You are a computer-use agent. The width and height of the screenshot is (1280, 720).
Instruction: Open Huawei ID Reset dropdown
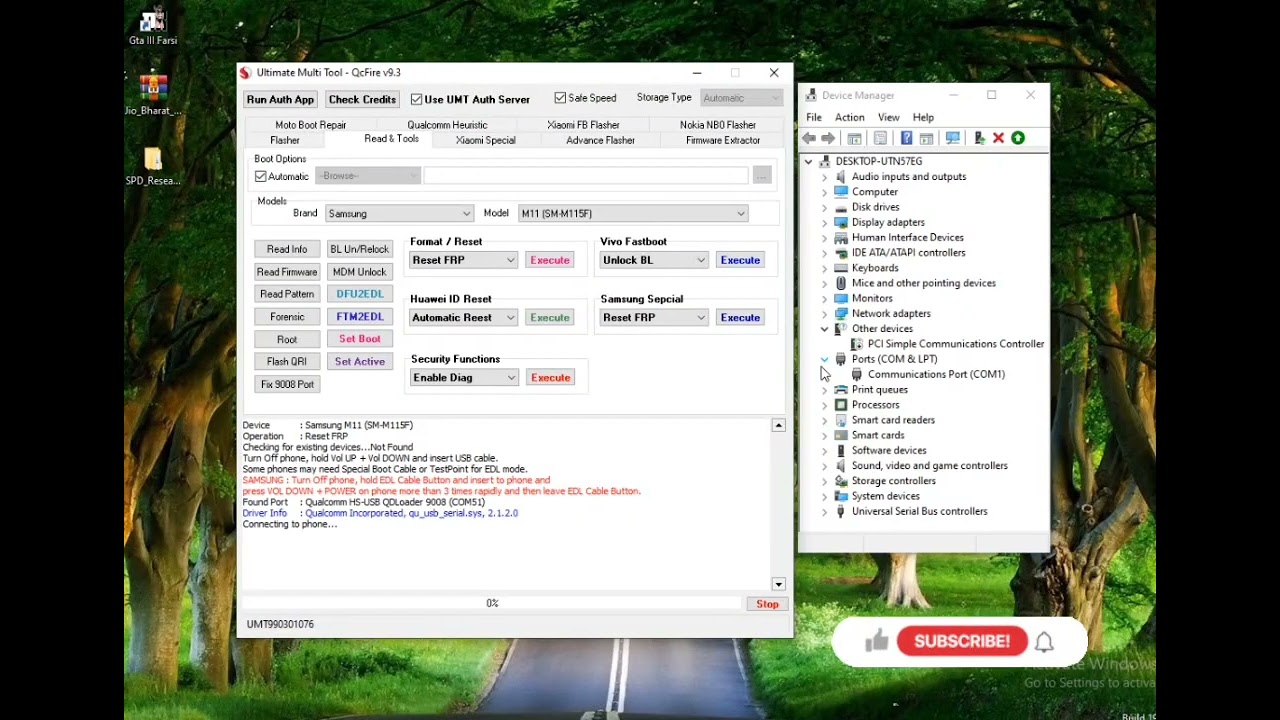point(463,318)
